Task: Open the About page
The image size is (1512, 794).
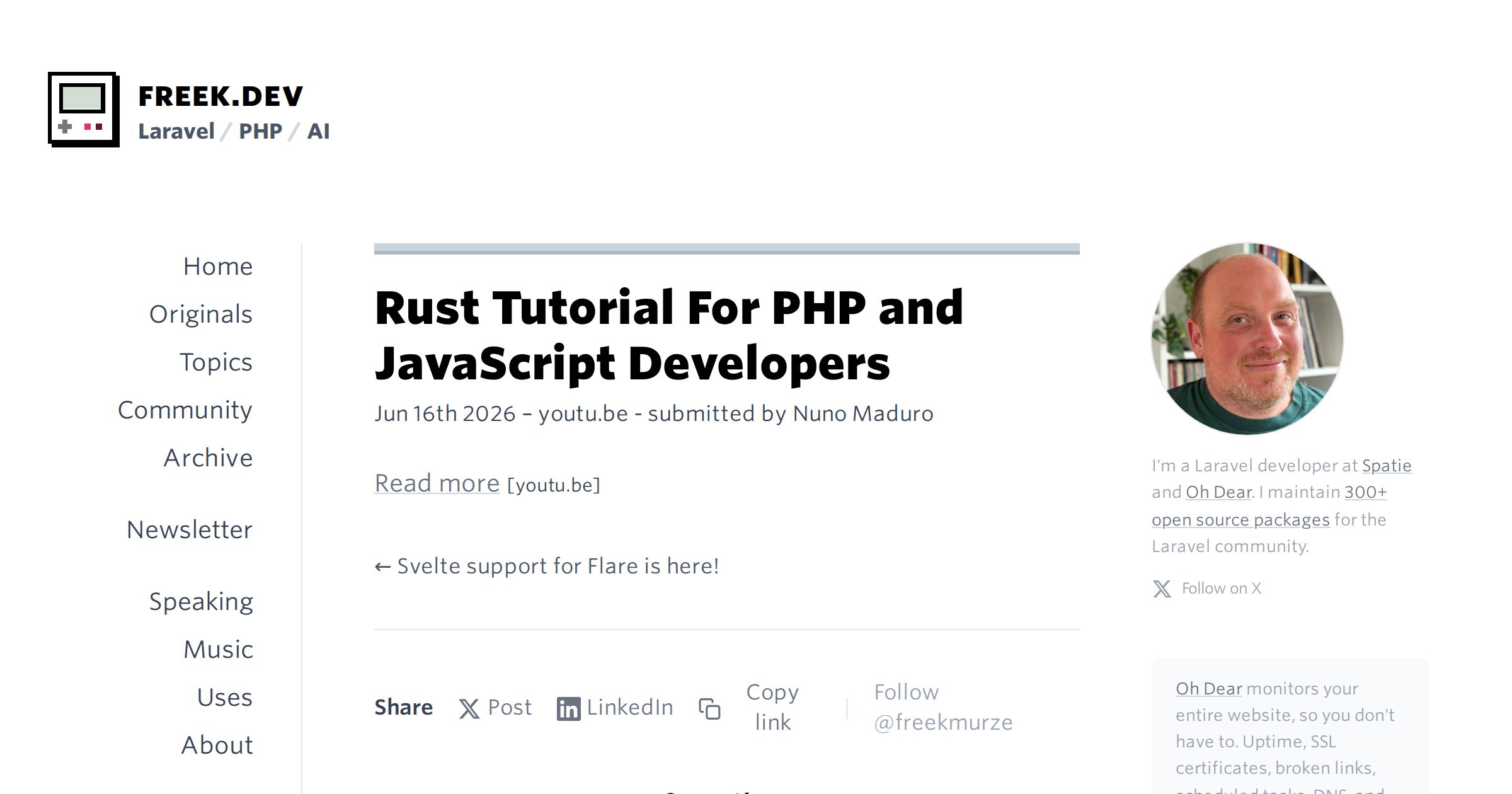Action: (217, 745)
